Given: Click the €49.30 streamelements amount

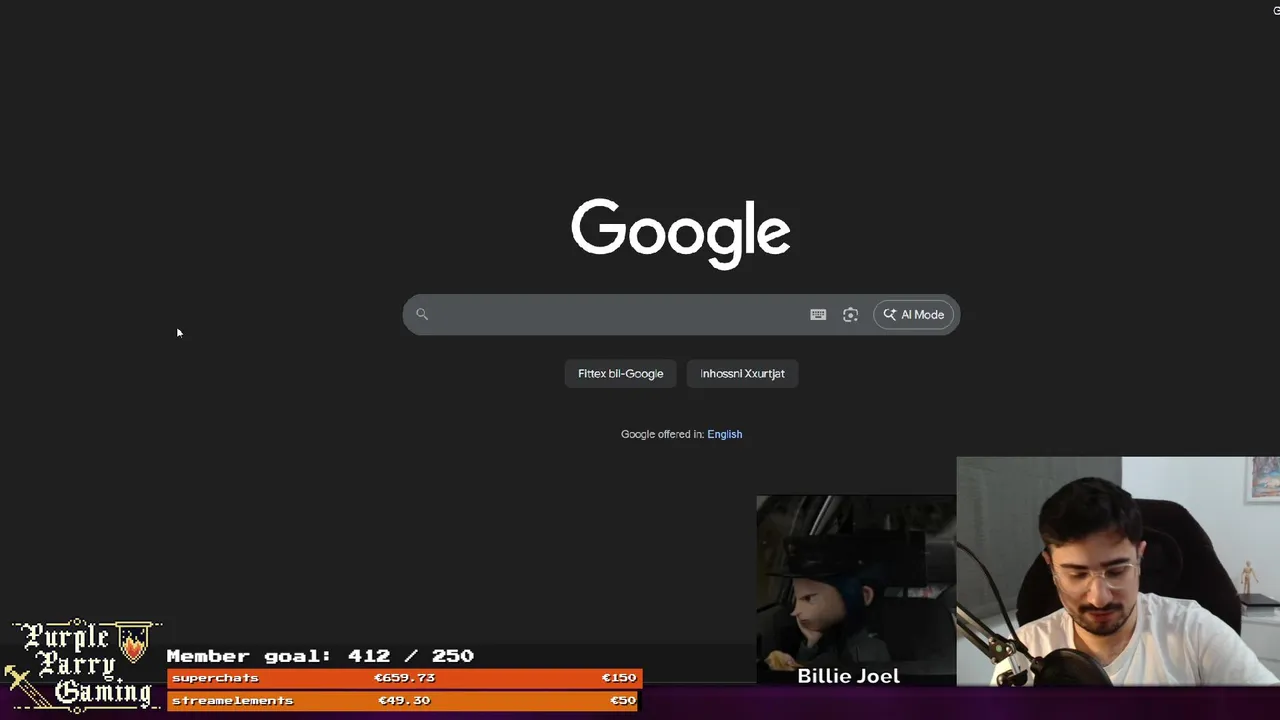Looking at the screenshot, I should (x=404, y=700).
